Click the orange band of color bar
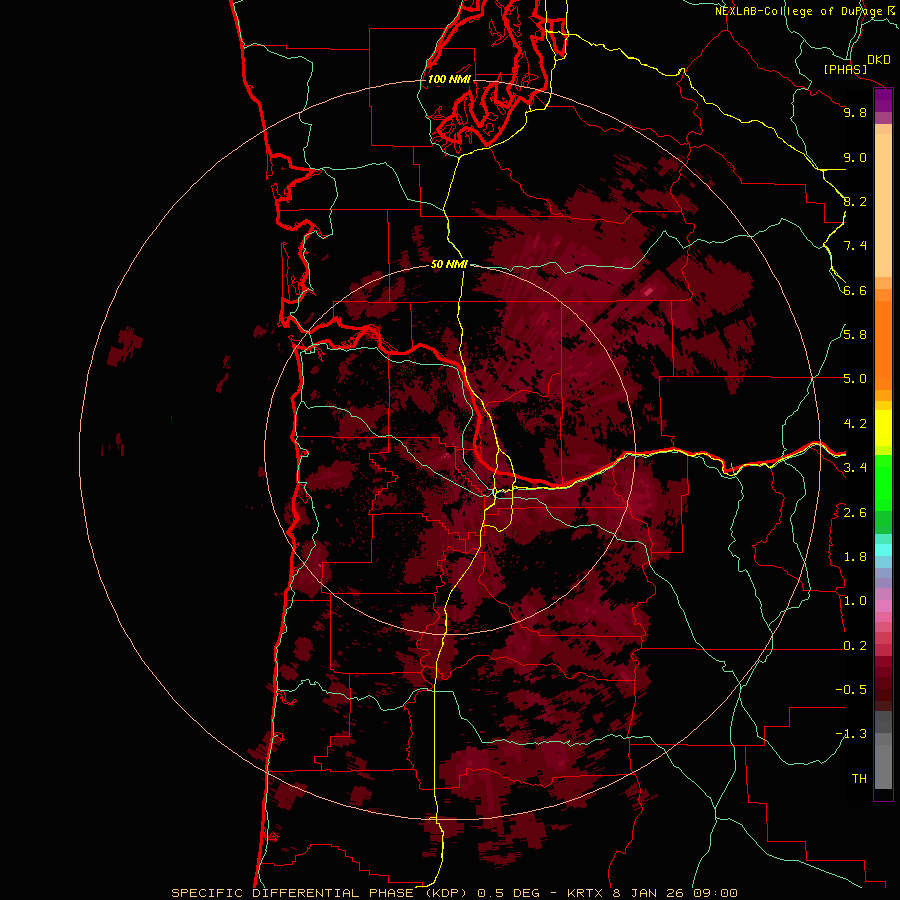Viewport: 900px width, 900px height. 883,344
